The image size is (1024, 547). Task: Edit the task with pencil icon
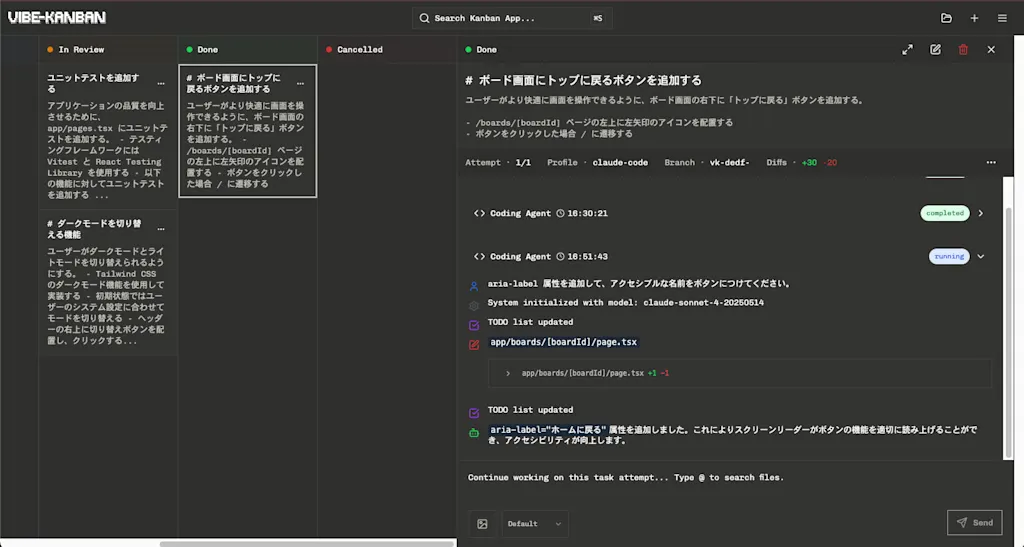coord(935,50)
